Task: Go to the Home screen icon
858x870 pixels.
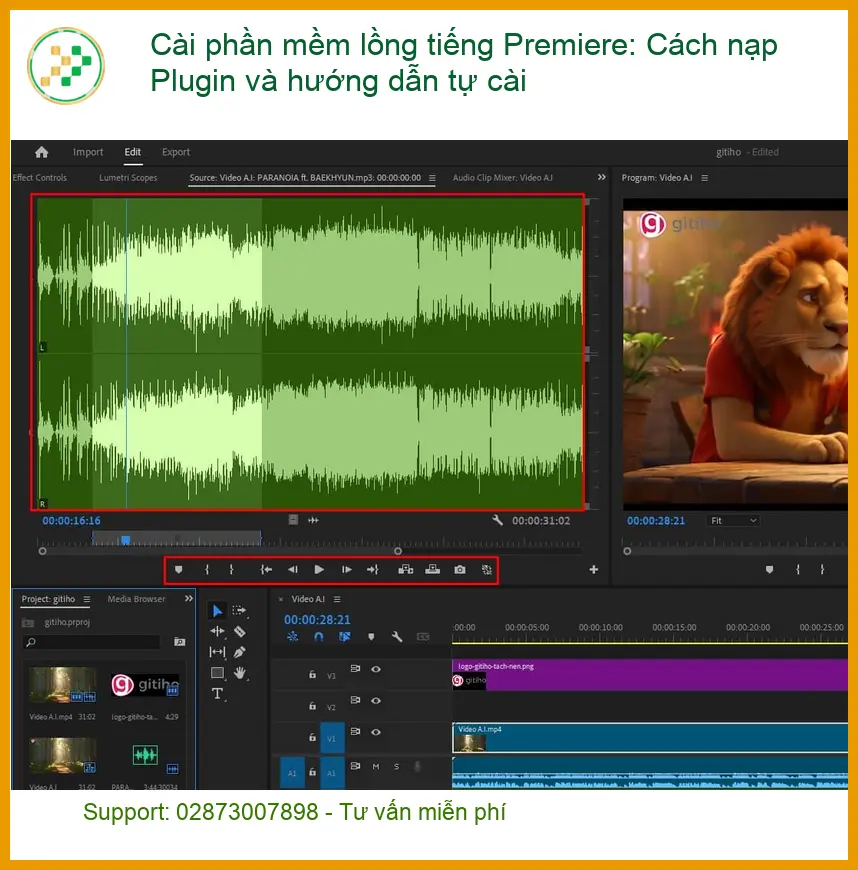Action: tap(42, 152)
